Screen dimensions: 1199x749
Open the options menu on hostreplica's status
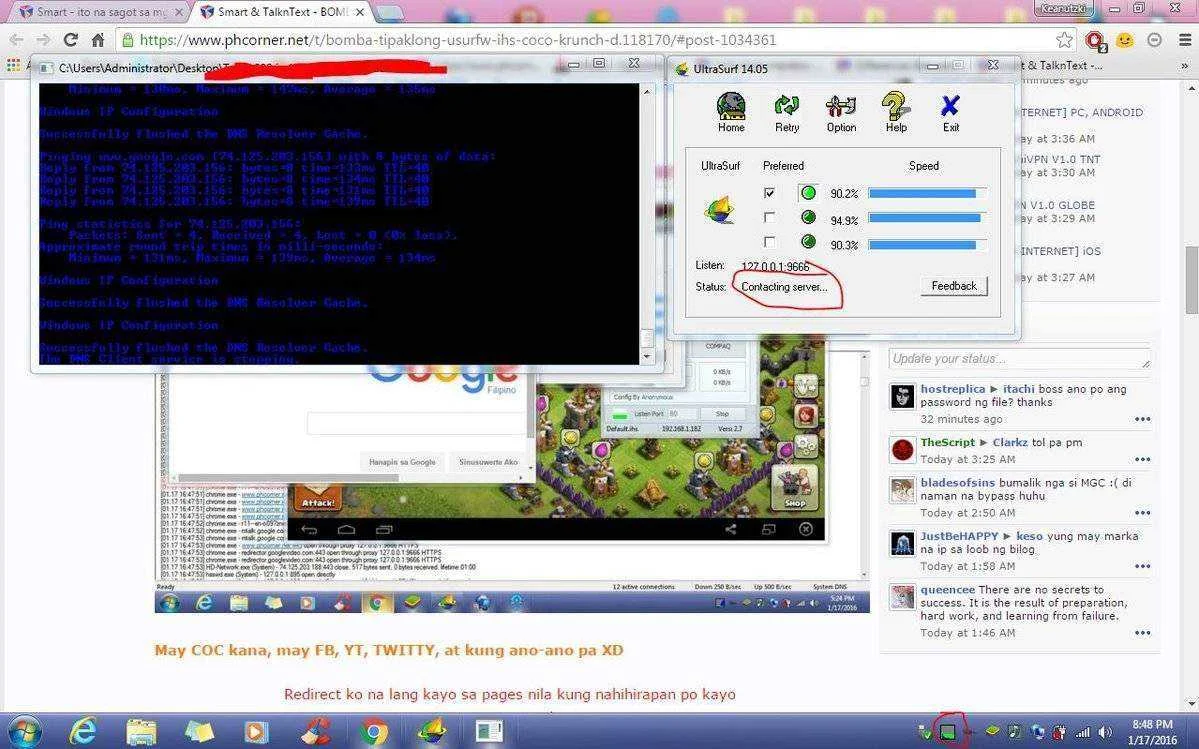pos(1142,419)
